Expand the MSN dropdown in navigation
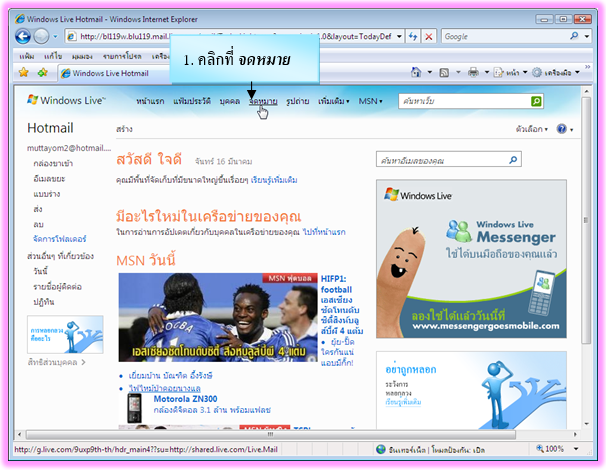 (x=370, y=101)
